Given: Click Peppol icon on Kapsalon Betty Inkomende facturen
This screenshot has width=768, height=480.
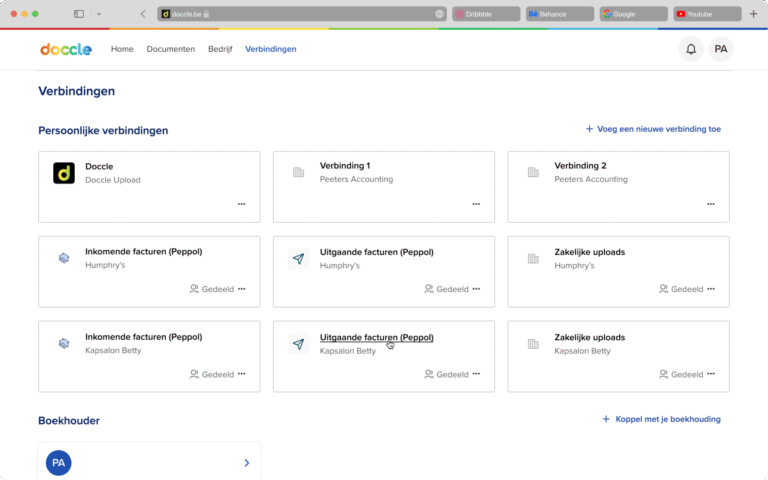Looking at the screenshot, I should click(x=64, y=344).
